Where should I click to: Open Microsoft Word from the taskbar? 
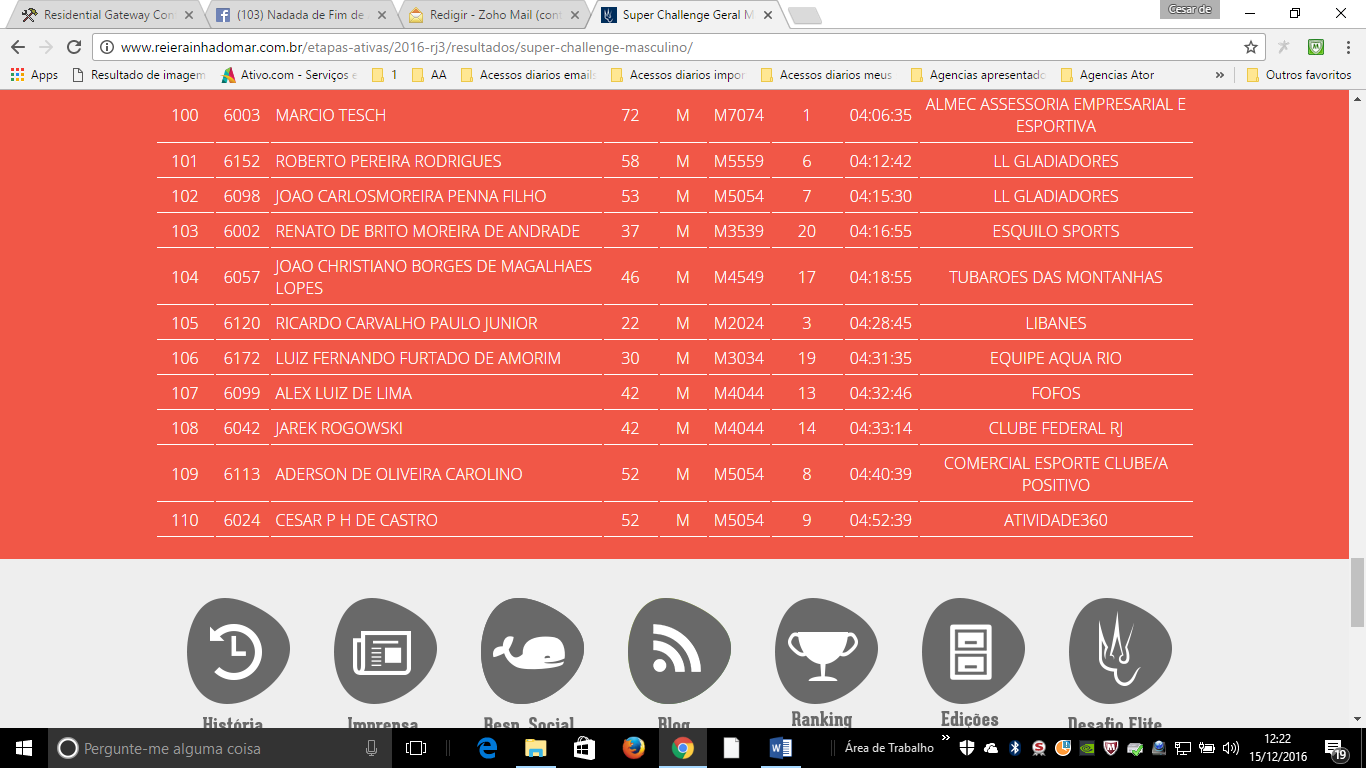780,748
